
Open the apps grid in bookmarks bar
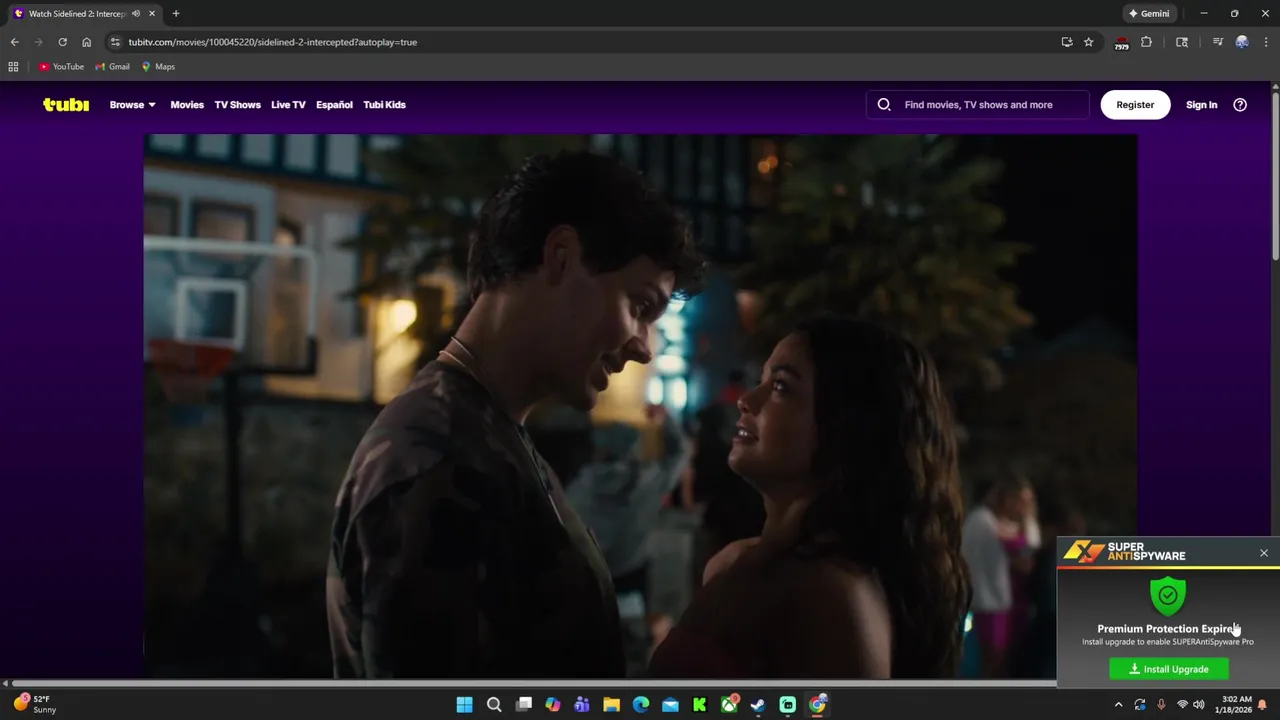pos(13,67)
